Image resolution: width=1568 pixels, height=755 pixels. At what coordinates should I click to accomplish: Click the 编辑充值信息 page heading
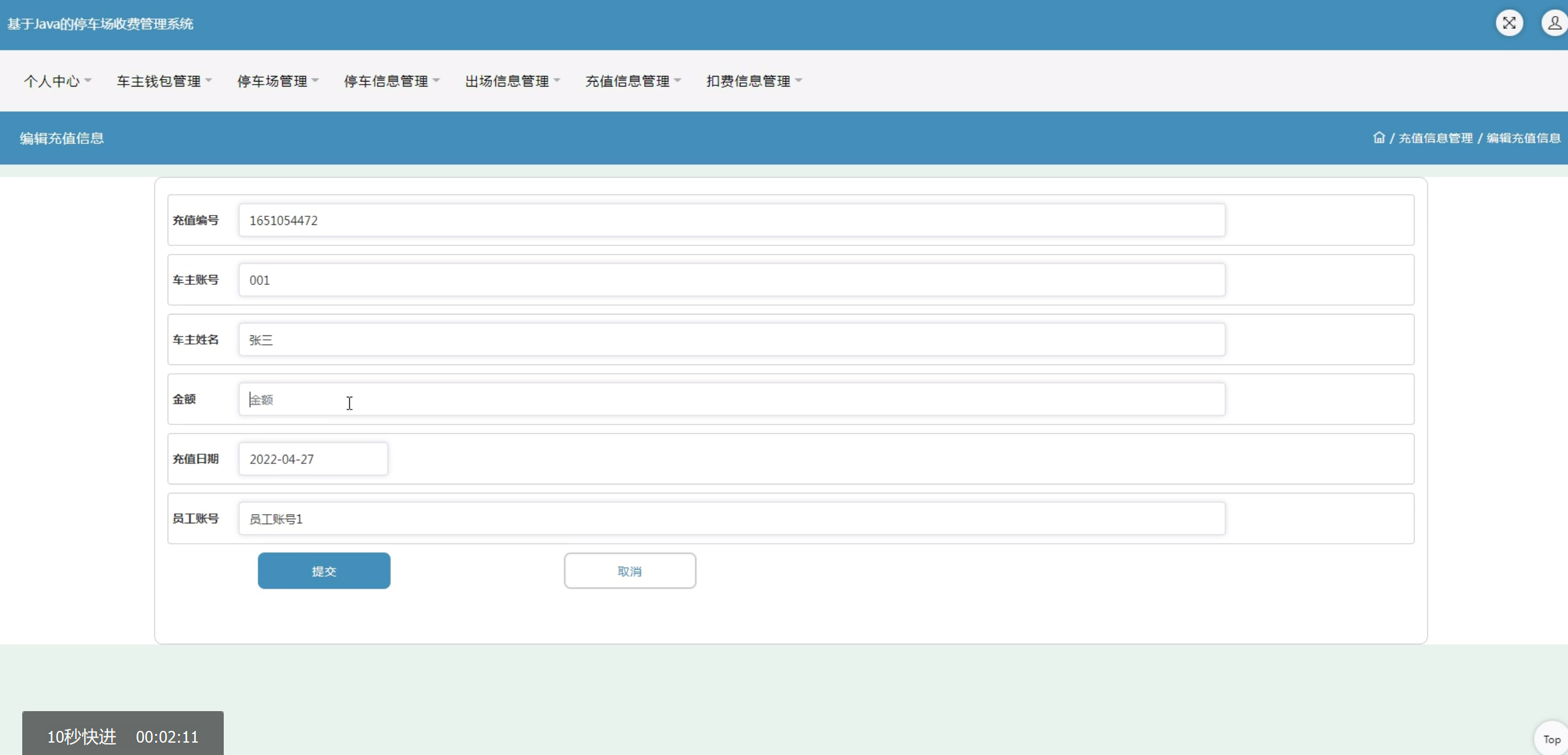[62, 138]
